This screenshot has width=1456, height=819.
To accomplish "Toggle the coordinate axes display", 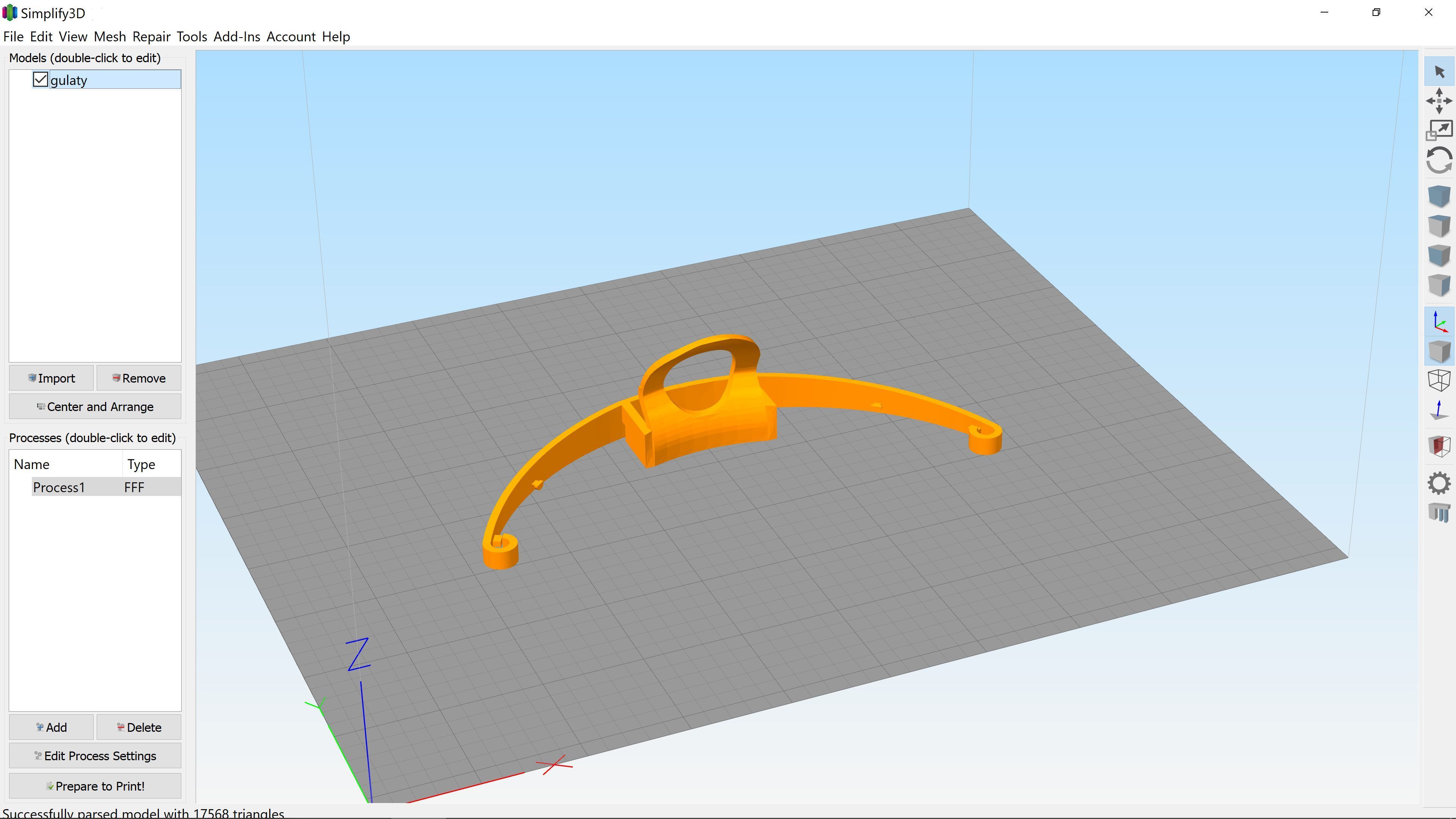I will pos(1439,322).
